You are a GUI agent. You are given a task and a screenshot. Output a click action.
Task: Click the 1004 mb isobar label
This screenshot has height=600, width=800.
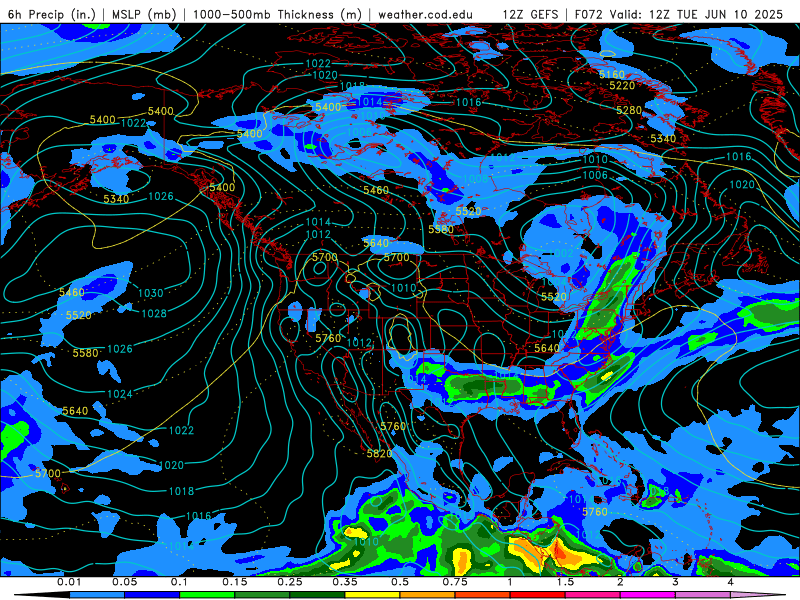[554, 282]
